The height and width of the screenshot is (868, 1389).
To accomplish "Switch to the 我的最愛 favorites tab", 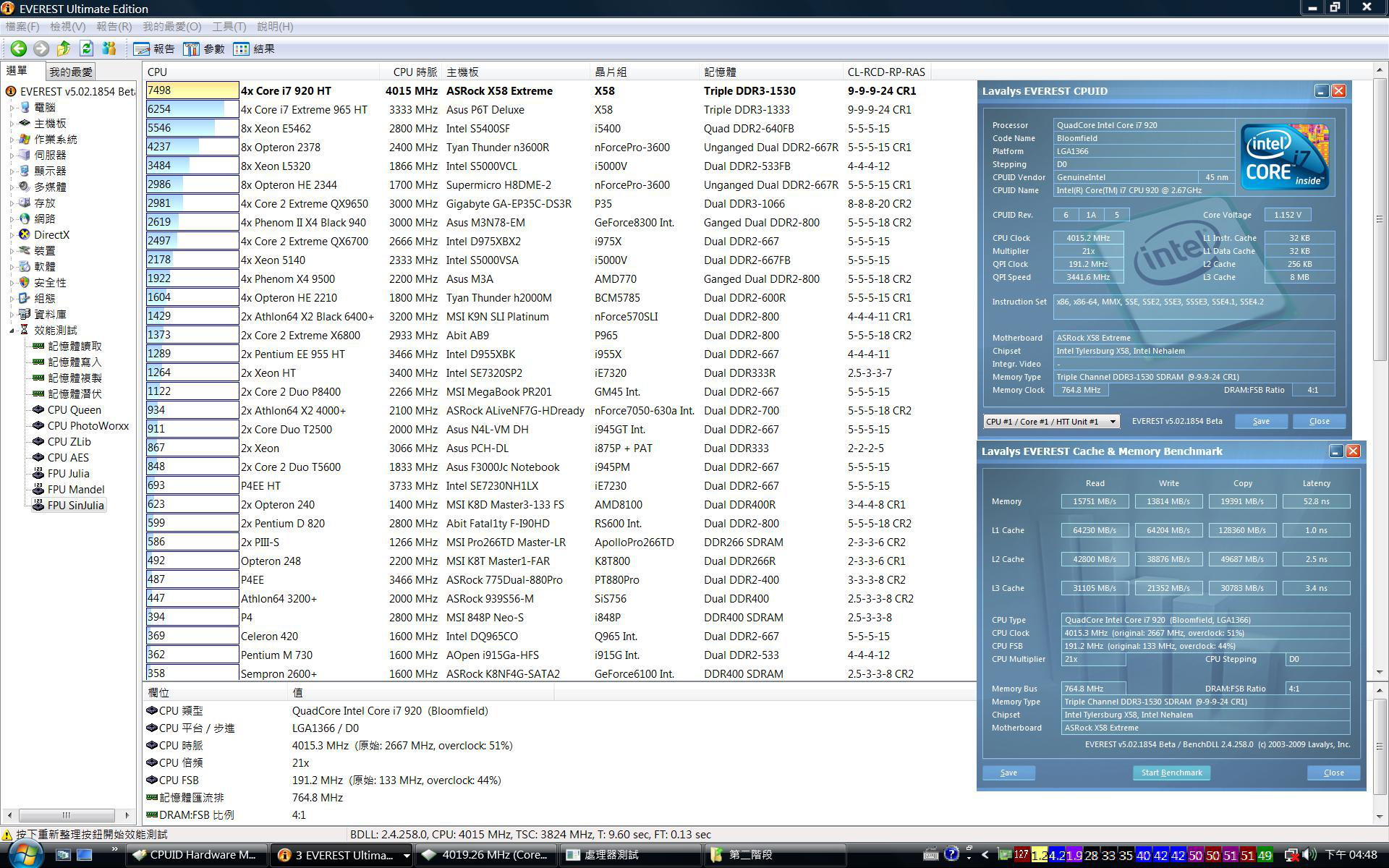I will pyautogui.click(x=71, y=72).
